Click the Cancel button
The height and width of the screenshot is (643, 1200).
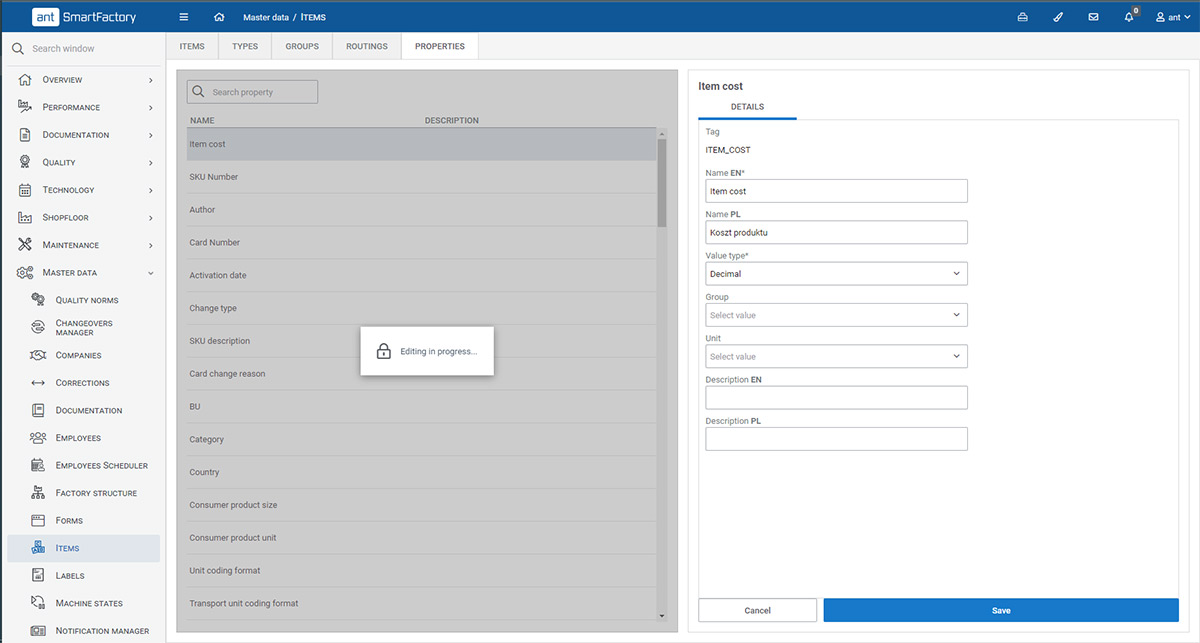coord(758,610)
